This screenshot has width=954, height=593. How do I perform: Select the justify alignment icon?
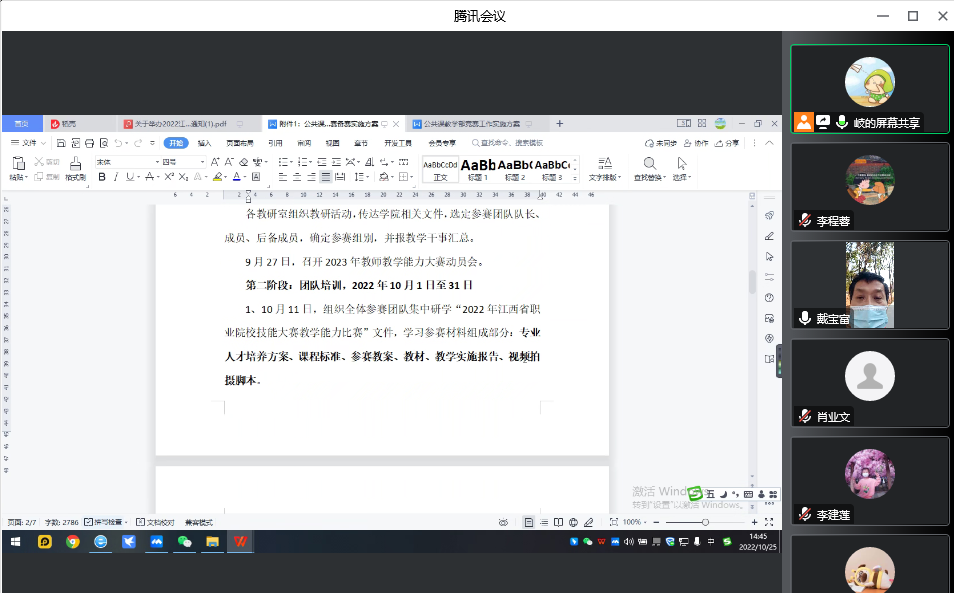(x=326, y=177)
